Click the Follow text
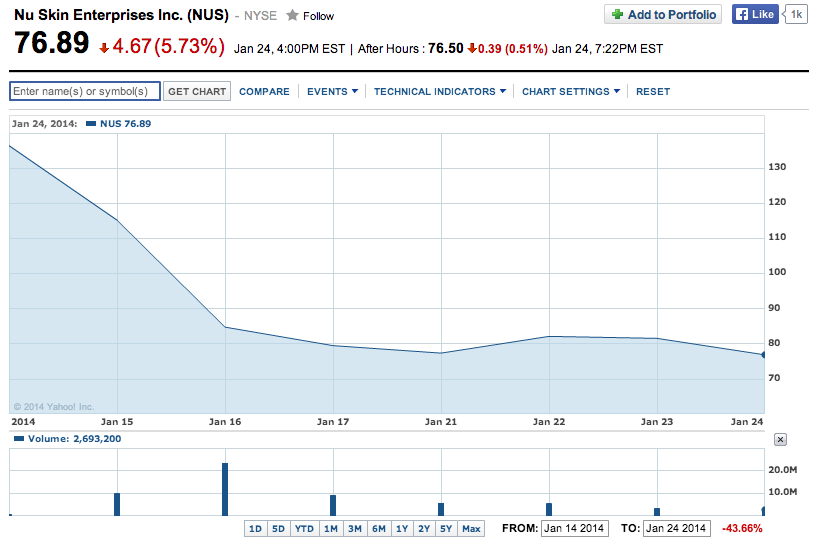 (x=318, y=16)
